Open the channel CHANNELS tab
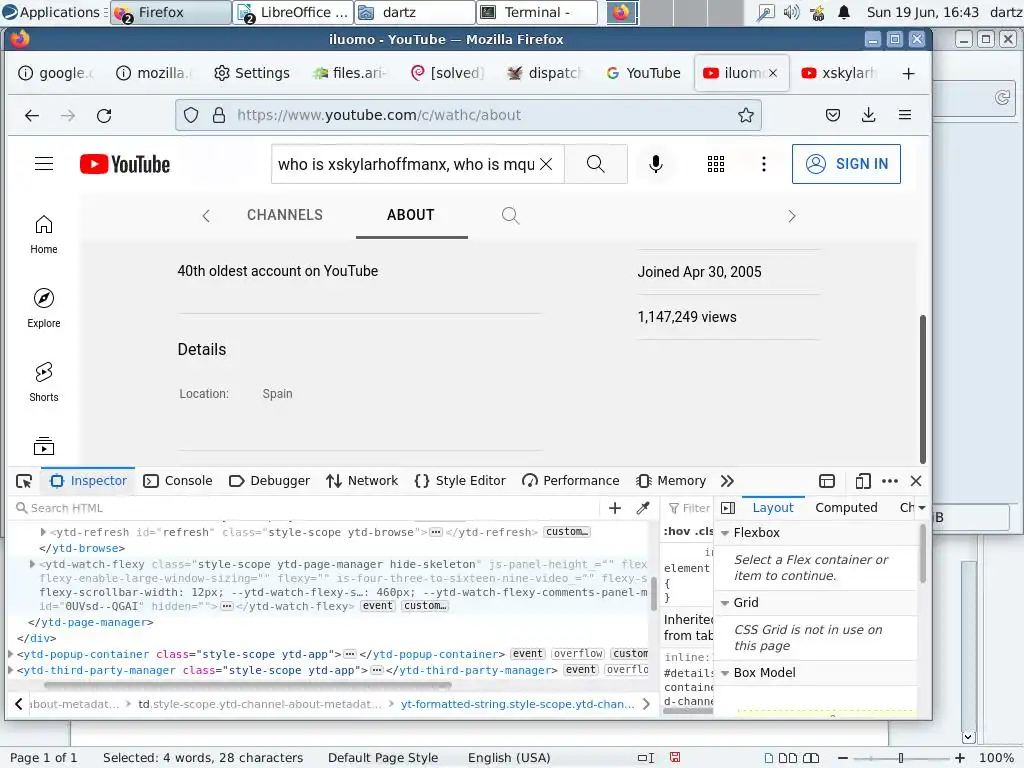1024x768 pixels. pos(285,216)
